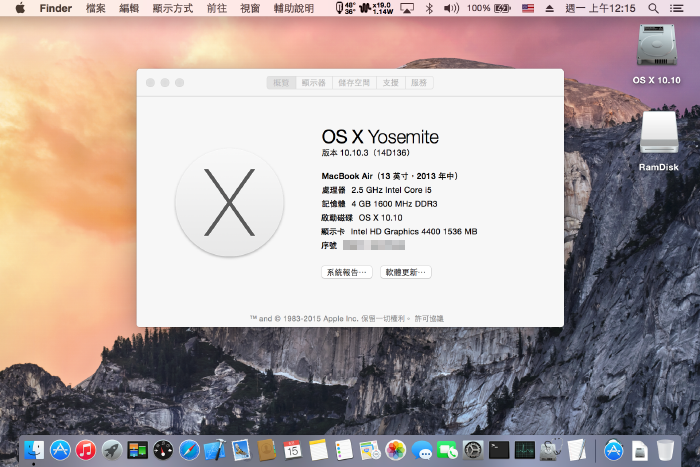The height and width of the screenshot is (467, 700).
Task: Click the OS X Yosemite heading
Action: (x=380, y=137)
